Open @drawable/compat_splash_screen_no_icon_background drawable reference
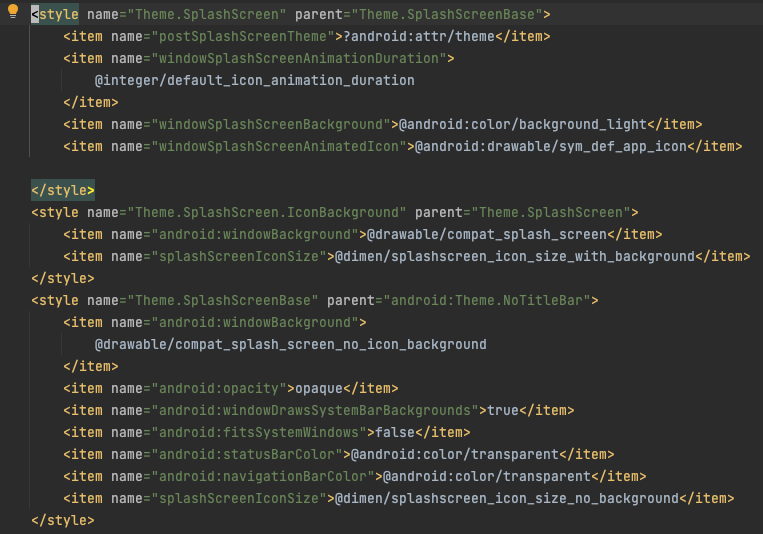This screenshot has height=534, width=763. point(290,344)
